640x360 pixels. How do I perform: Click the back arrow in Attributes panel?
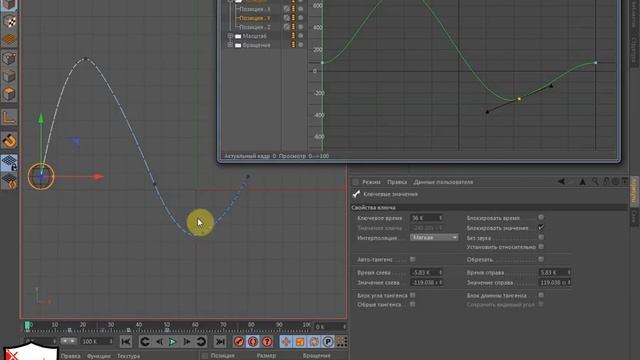click(562, 182)
